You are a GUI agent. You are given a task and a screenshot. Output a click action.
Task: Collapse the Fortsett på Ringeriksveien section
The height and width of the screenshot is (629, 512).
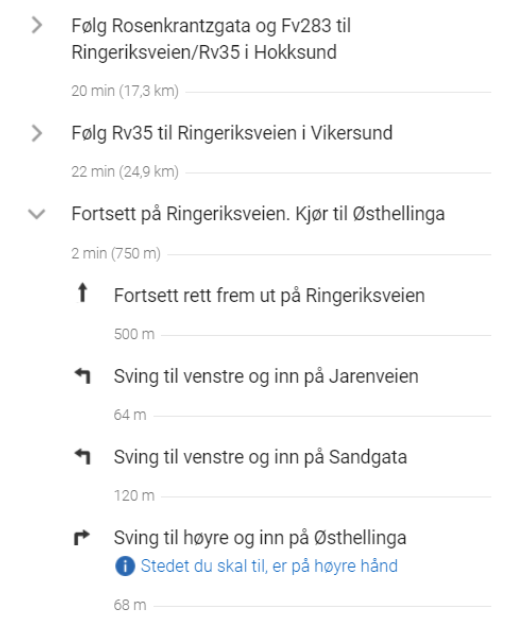coord(37,214)
